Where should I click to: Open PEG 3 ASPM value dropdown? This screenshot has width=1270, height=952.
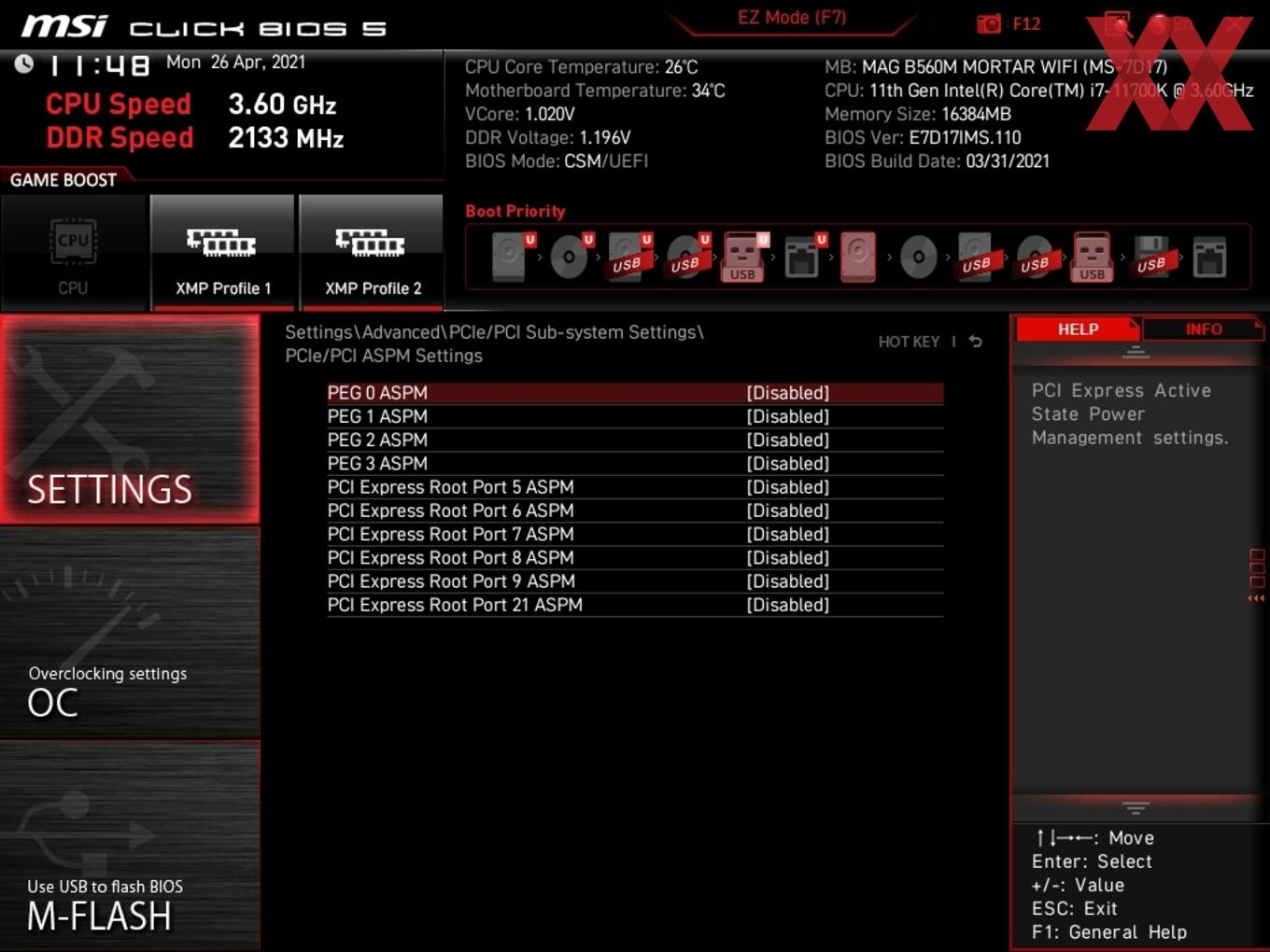click(x=788, y=464)
